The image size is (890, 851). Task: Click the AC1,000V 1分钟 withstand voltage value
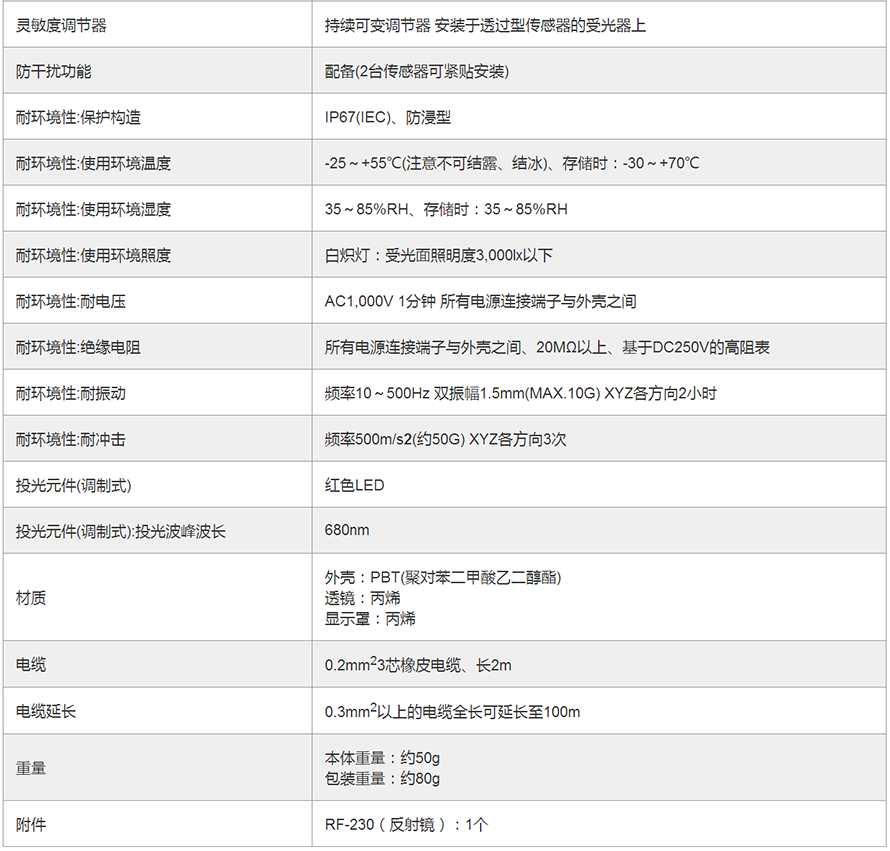(x=480, y=301)
